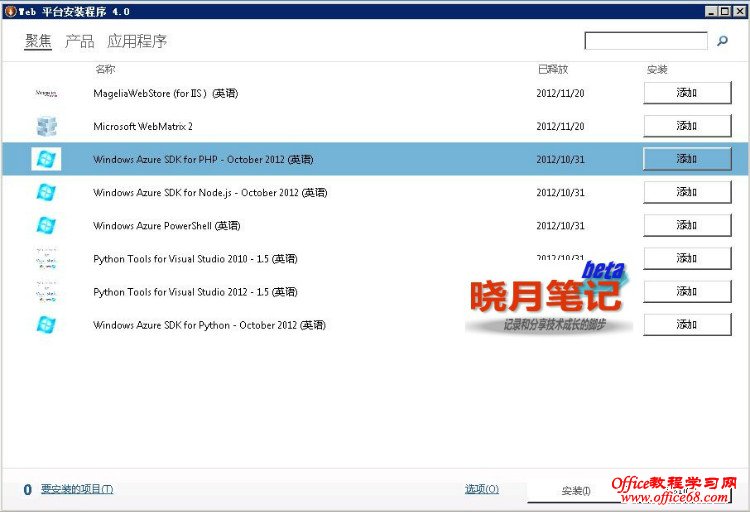
Task: Open the 要安装的项目 link
Action: click(x=77, y=489)
